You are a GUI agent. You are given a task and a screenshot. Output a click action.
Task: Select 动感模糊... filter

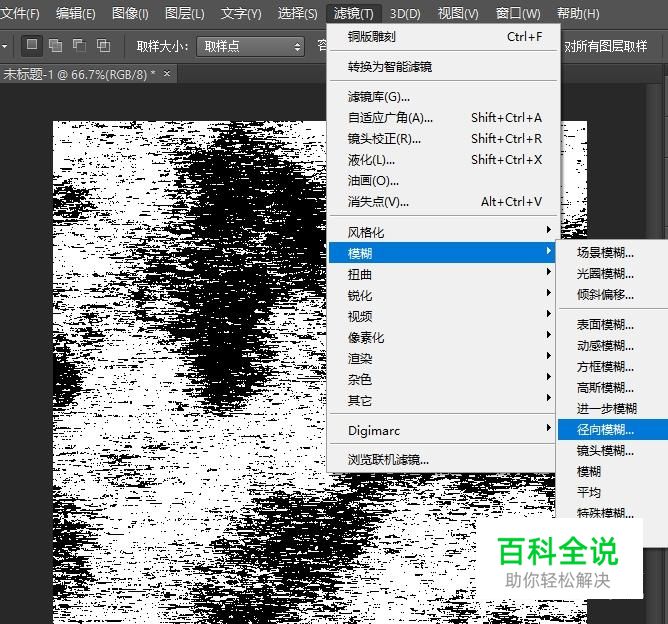coord(613,345)
